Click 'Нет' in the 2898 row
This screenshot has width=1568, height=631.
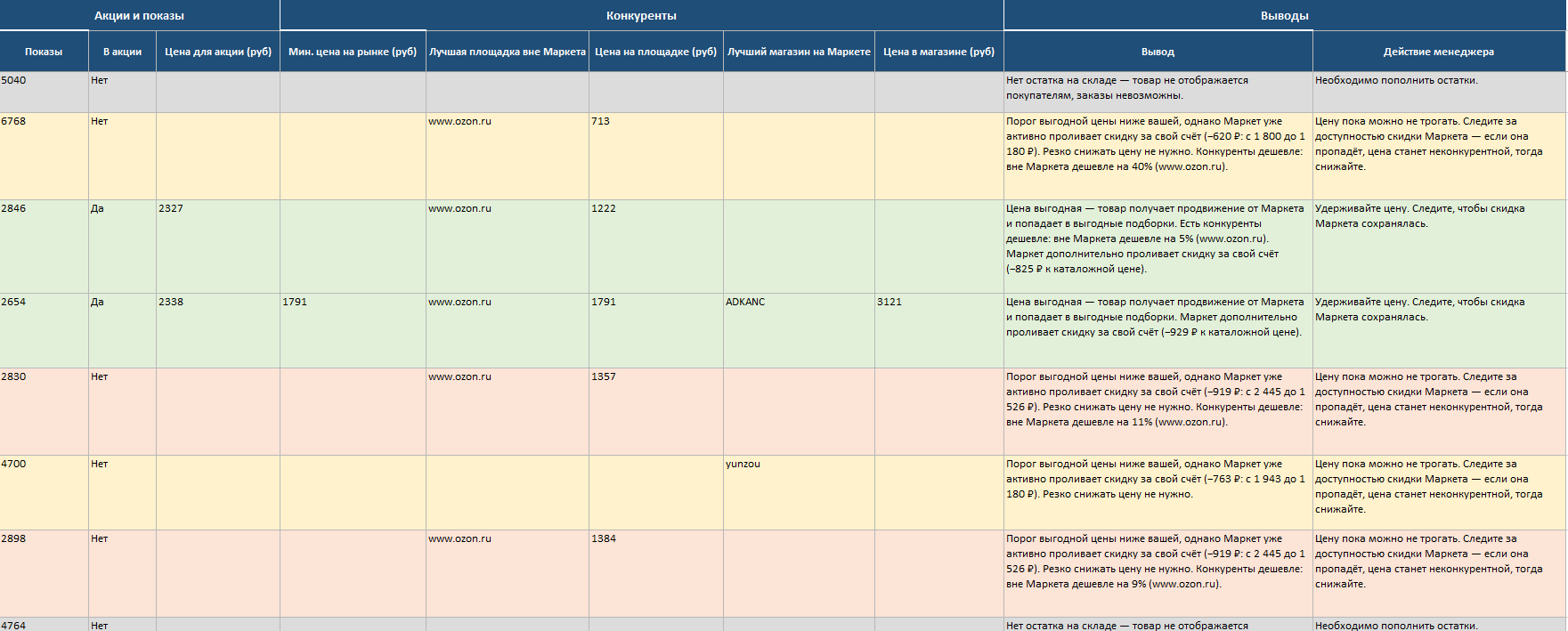(x=122, y=573)
